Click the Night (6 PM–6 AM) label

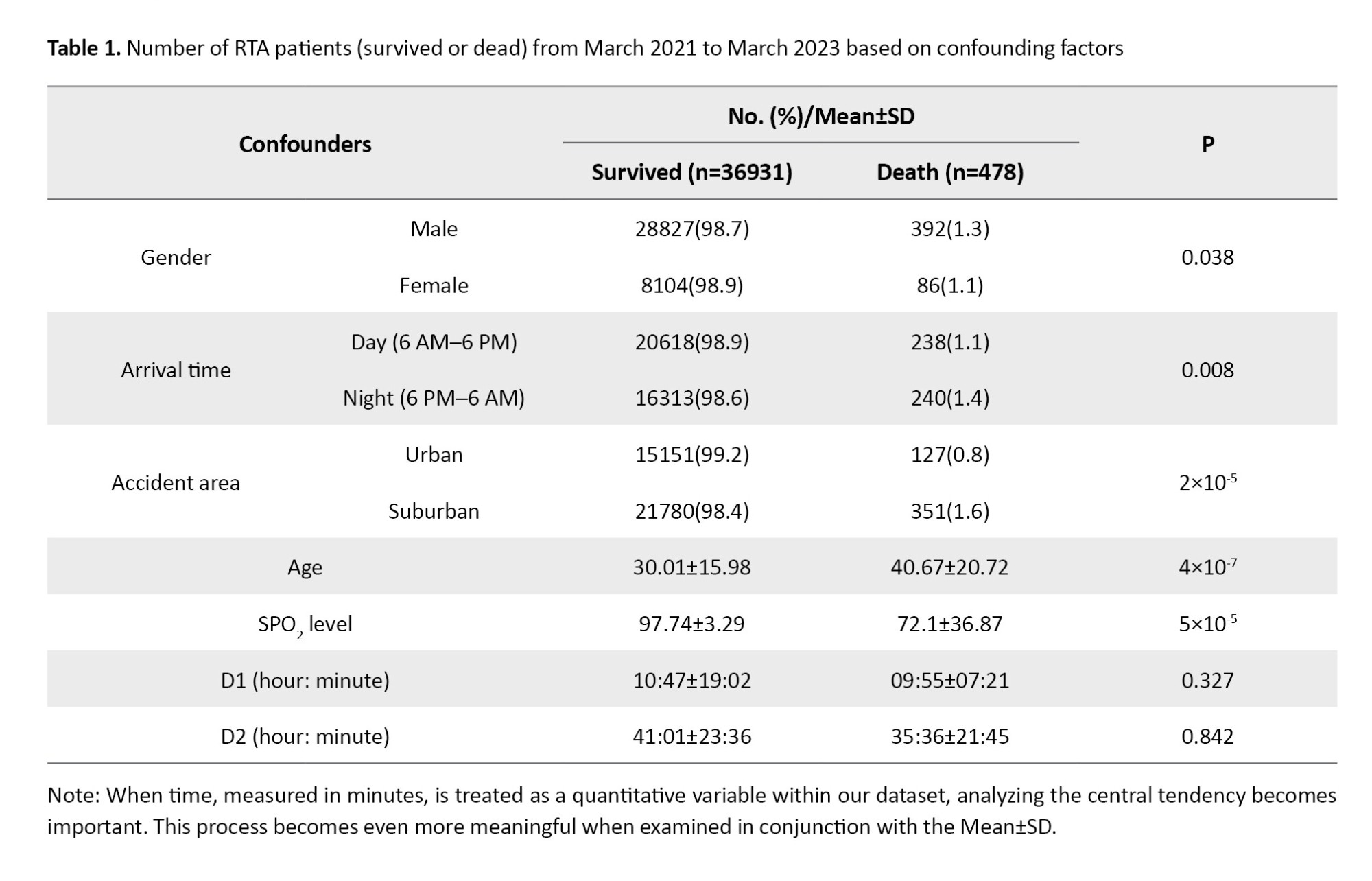[434, 398]
